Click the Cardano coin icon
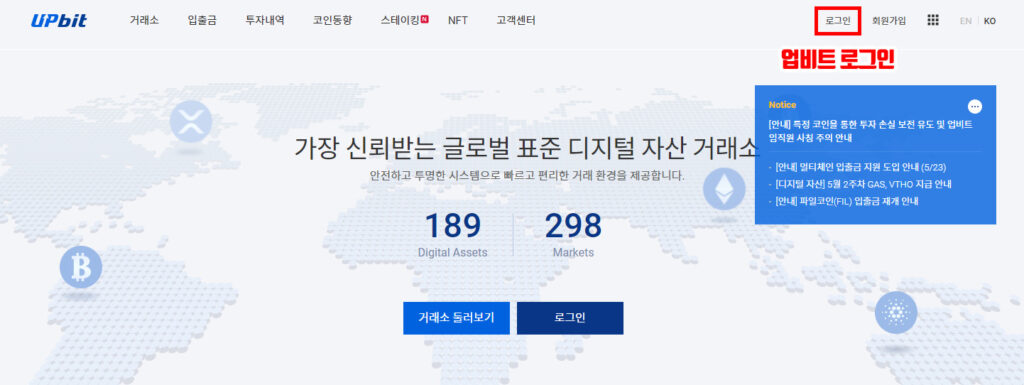This screenshot has height=385, width=1024. (x=896, y=313)
